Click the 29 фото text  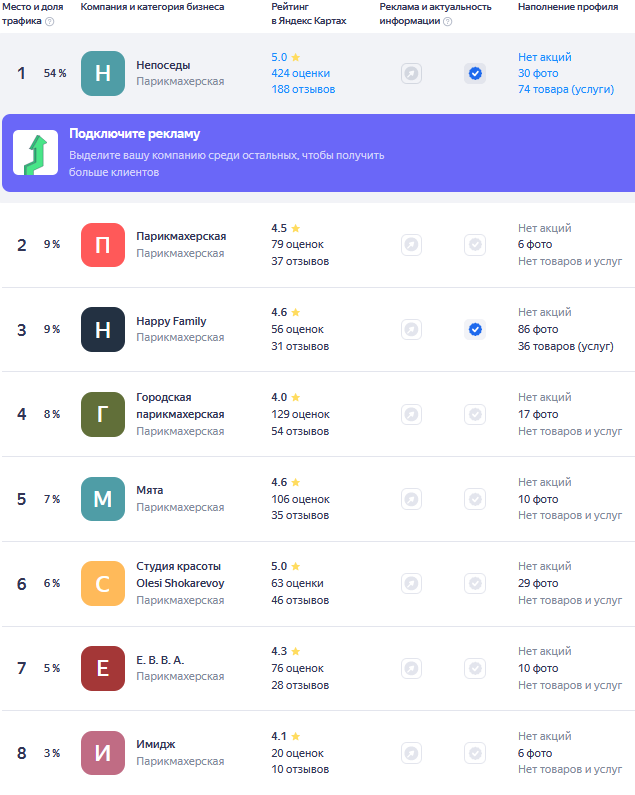tap(538, 584)
